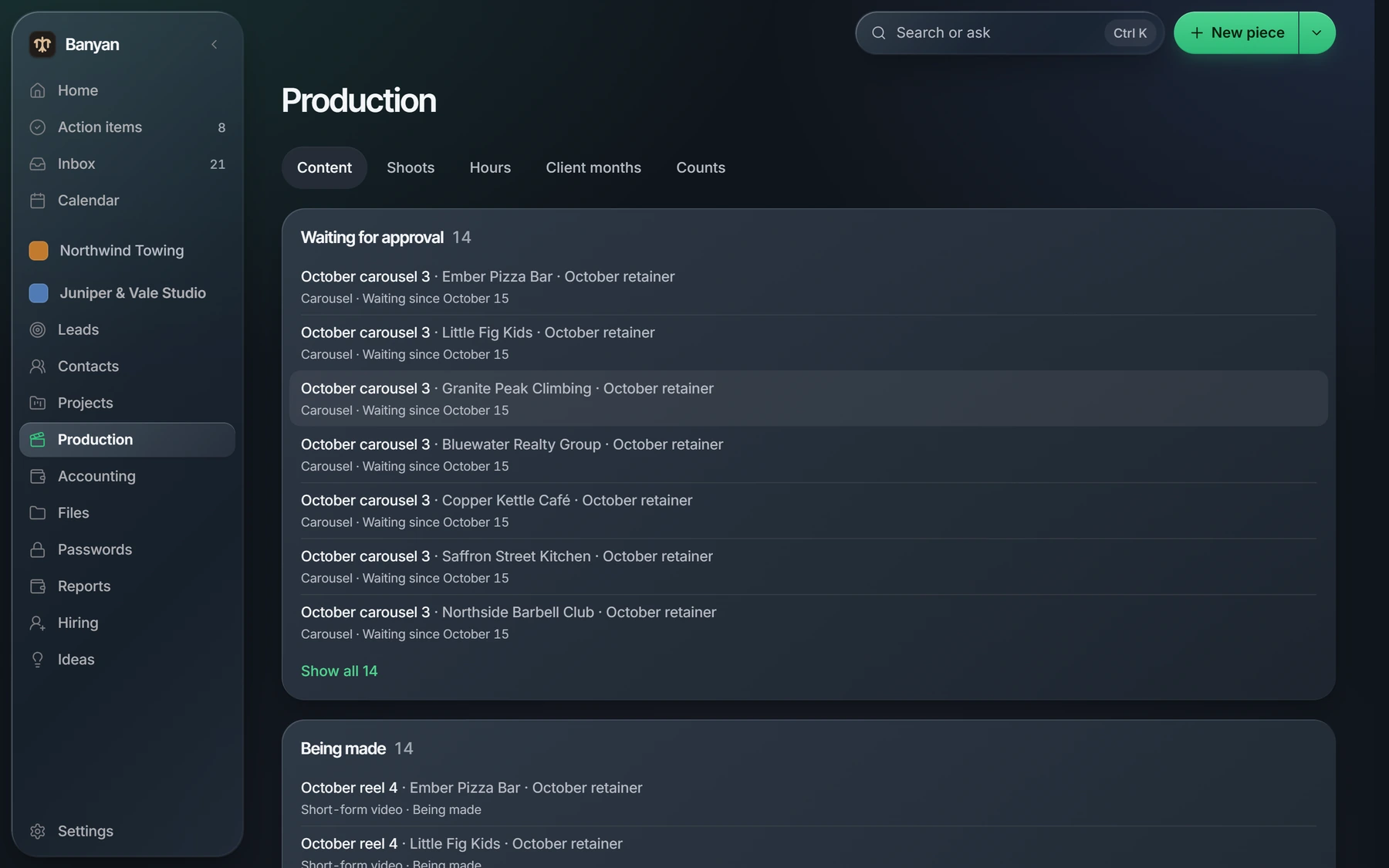Open Action items in the sidebar
The width and height of the screenshot is (1389, 868).
[127, 127]
